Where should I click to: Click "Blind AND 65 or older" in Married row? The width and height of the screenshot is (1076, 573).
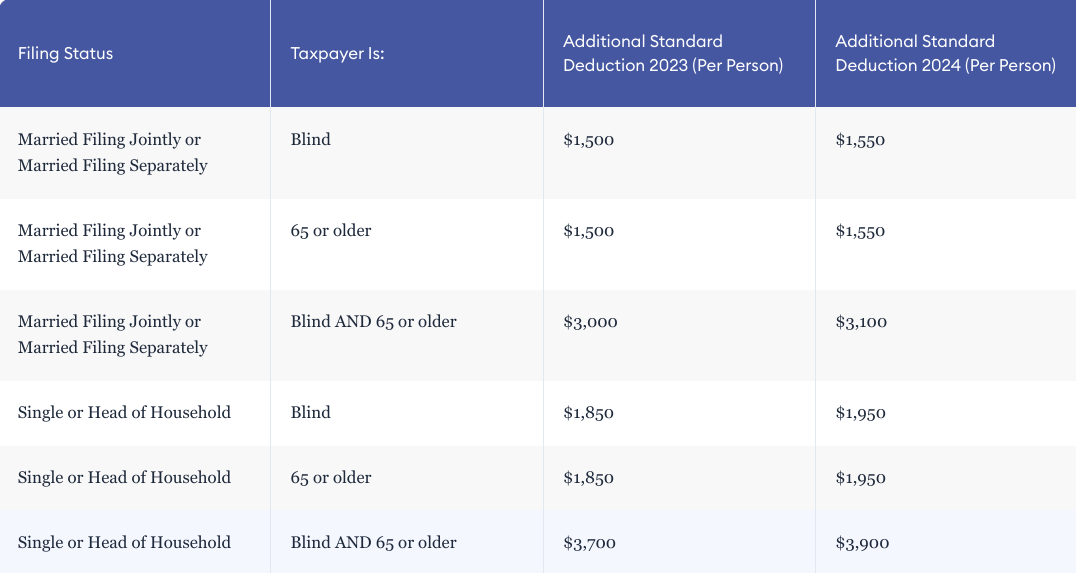(x=374, y=322)
